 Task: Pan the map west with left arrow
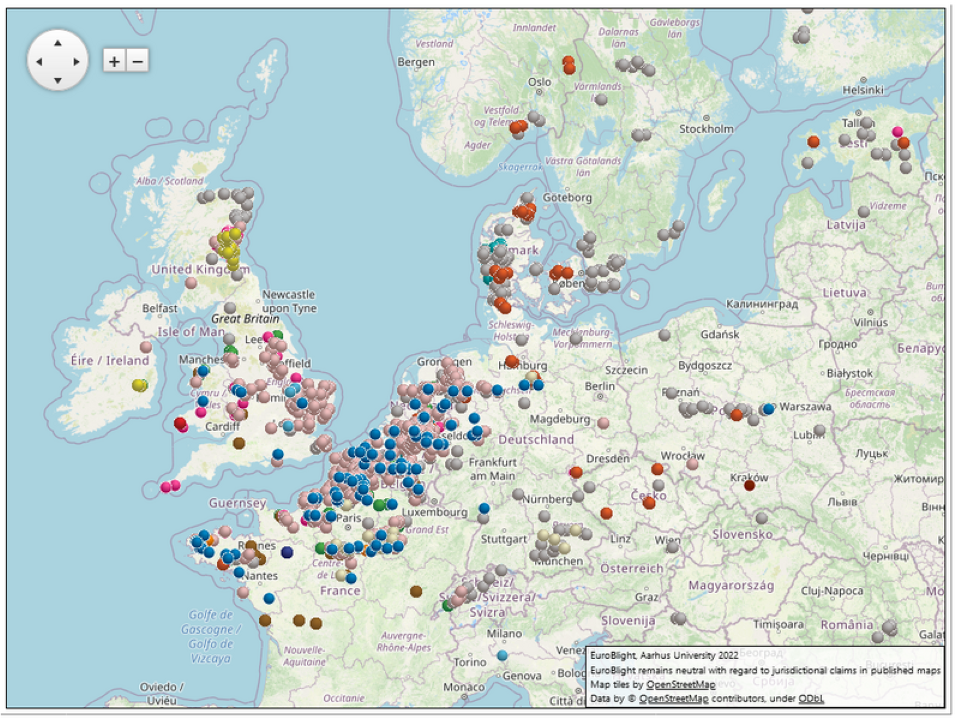[39, 62]
